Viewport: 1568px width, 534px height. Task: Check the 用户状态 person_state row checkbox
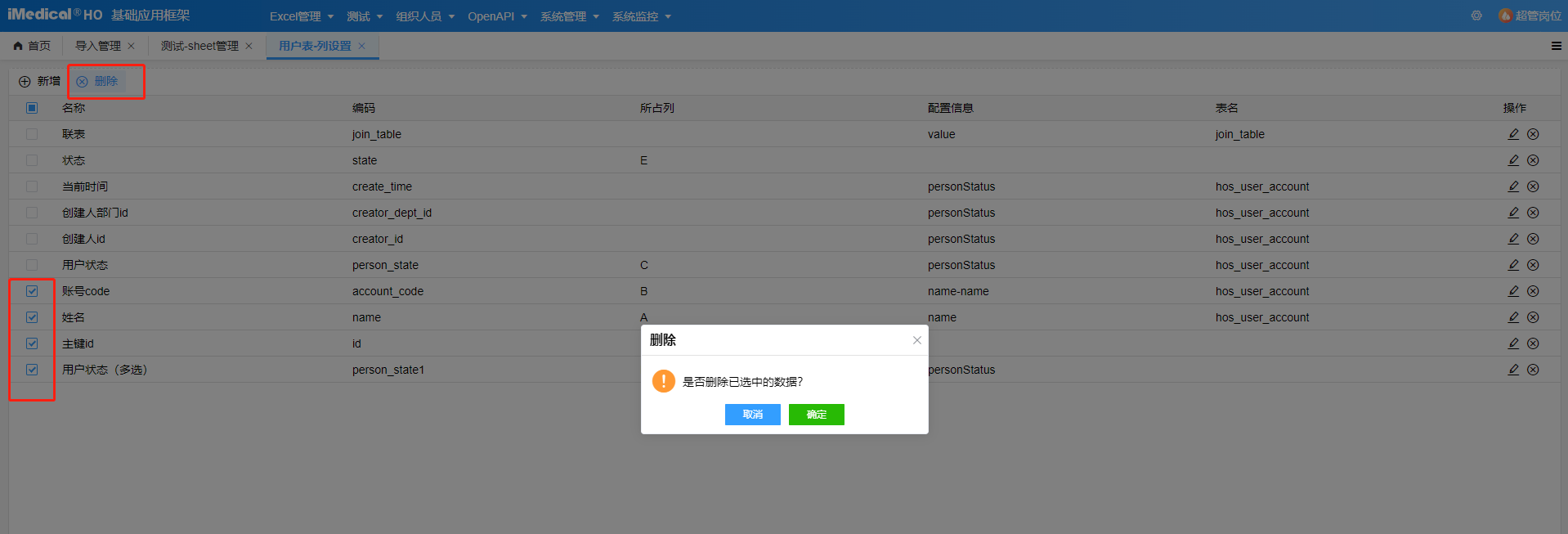(32, 265)
